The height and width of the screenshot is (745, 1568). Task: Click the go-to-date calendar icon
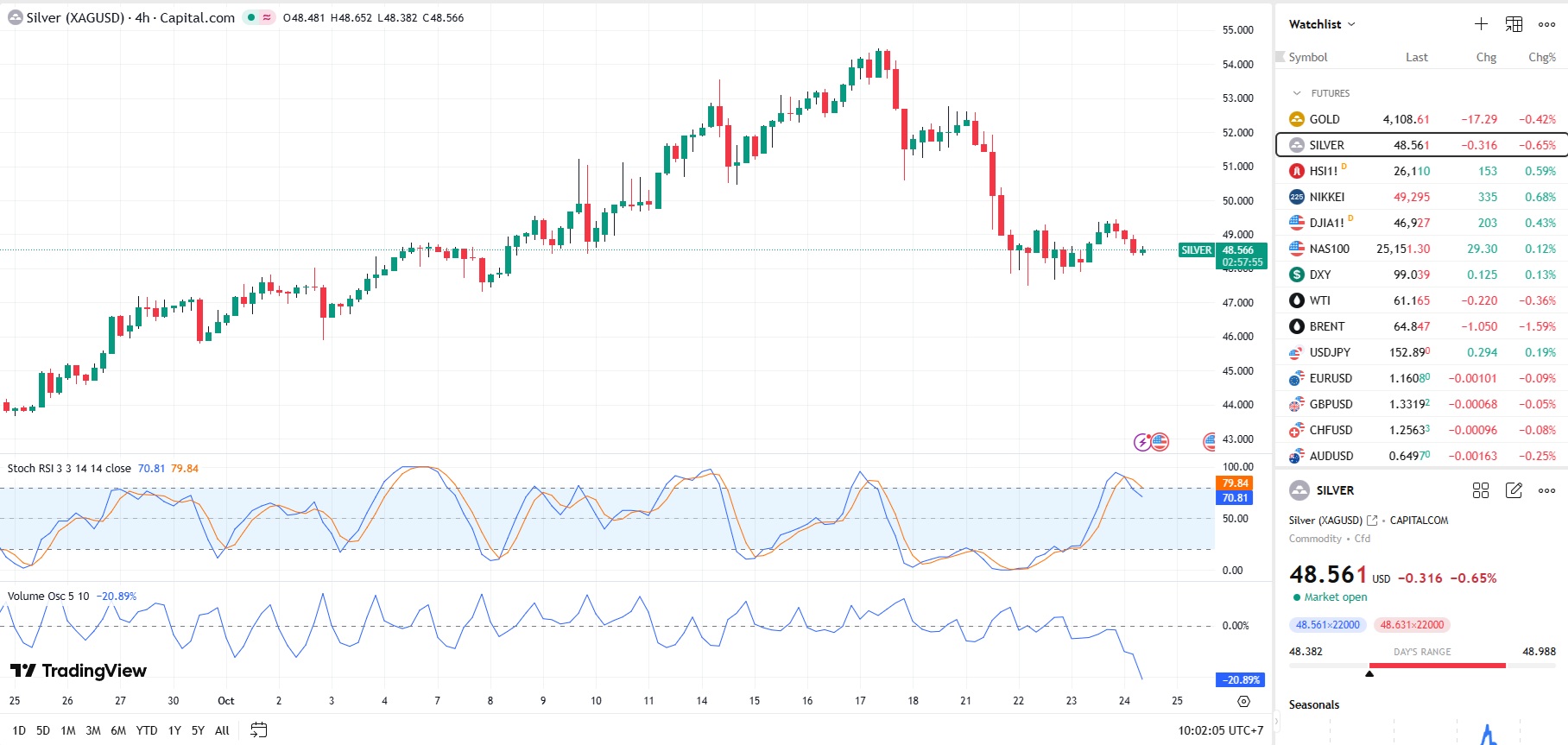pyautogui.click(x=258, y=730)
